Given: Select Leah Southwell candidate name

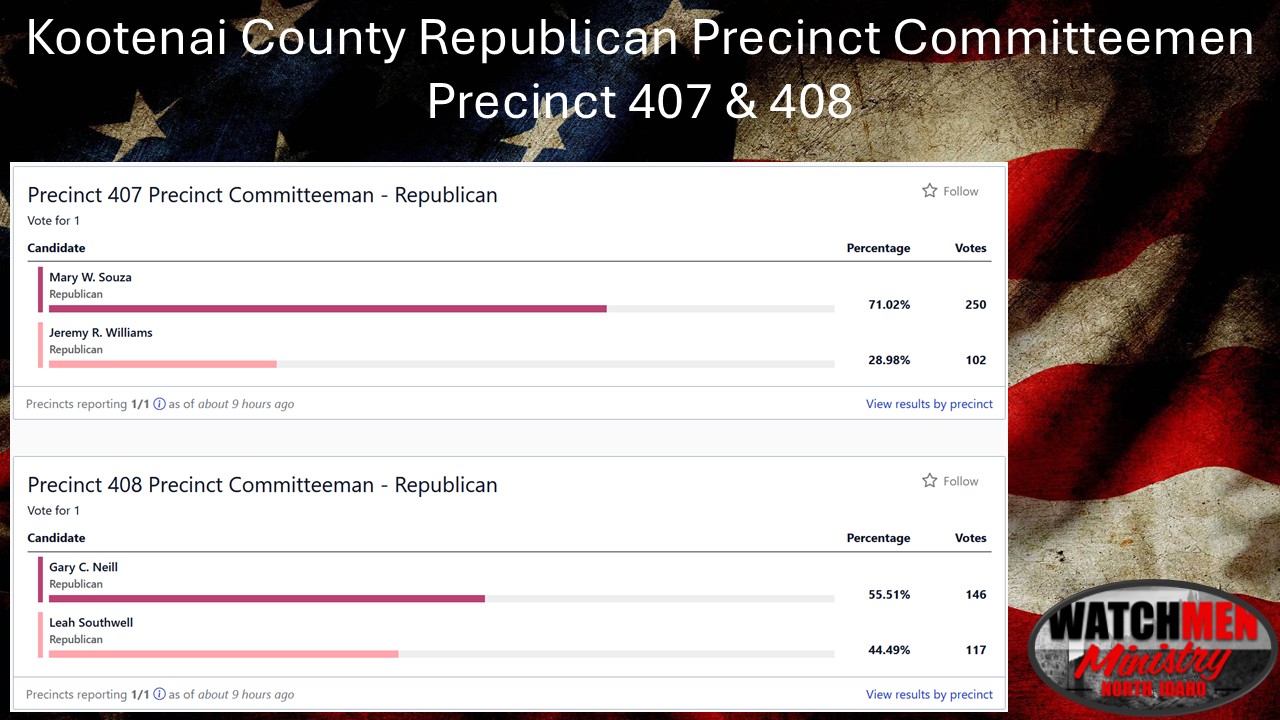Looking at the screenshot, I should [91, 622].
